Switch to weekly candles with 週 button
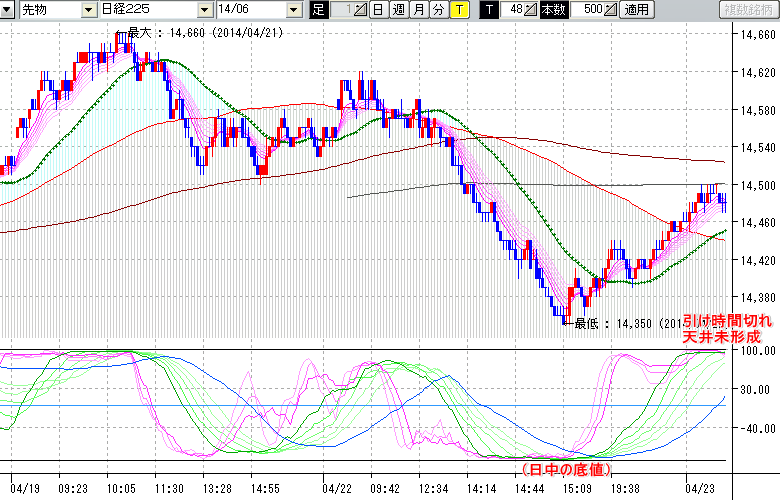This screenshot has height=500, width=780. tap(398, 10)
